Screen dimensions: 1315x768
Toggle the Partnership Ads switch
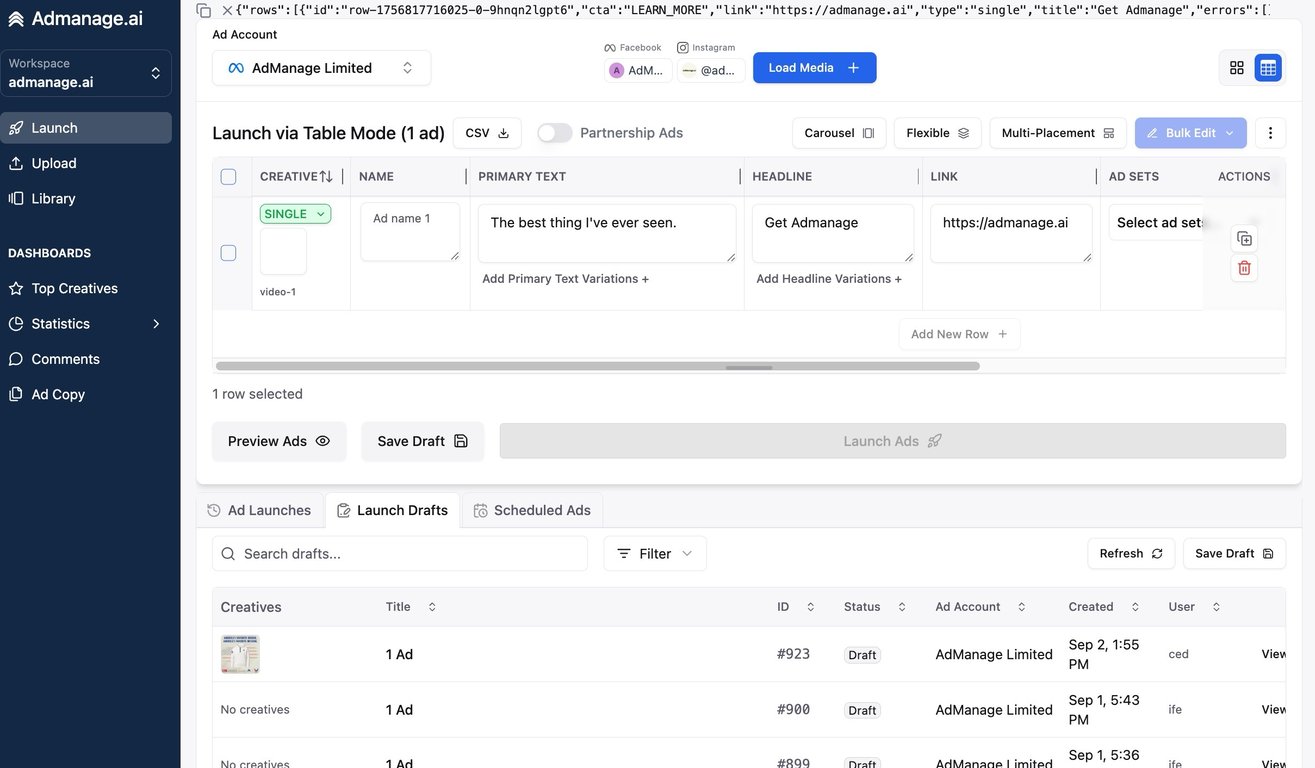(x=555, y=133)
